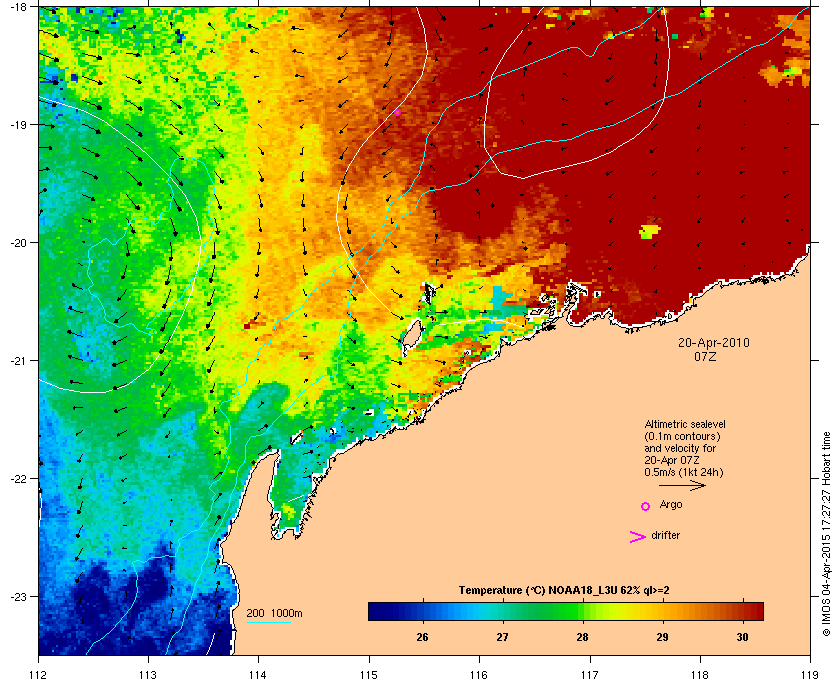Click the magenta drifter arrow symbol

tap(638, 537)
